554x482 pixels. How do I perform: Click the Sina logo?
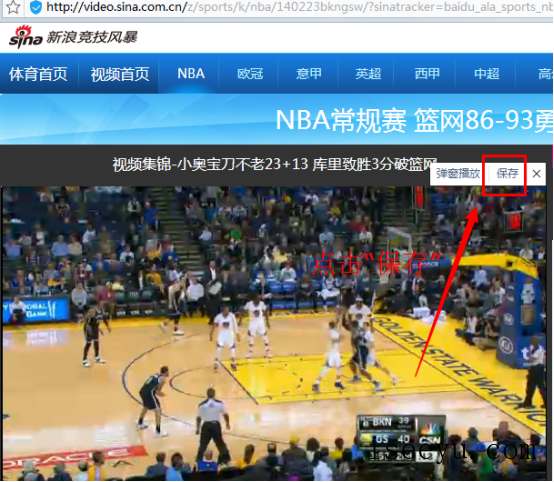point(25,37)
